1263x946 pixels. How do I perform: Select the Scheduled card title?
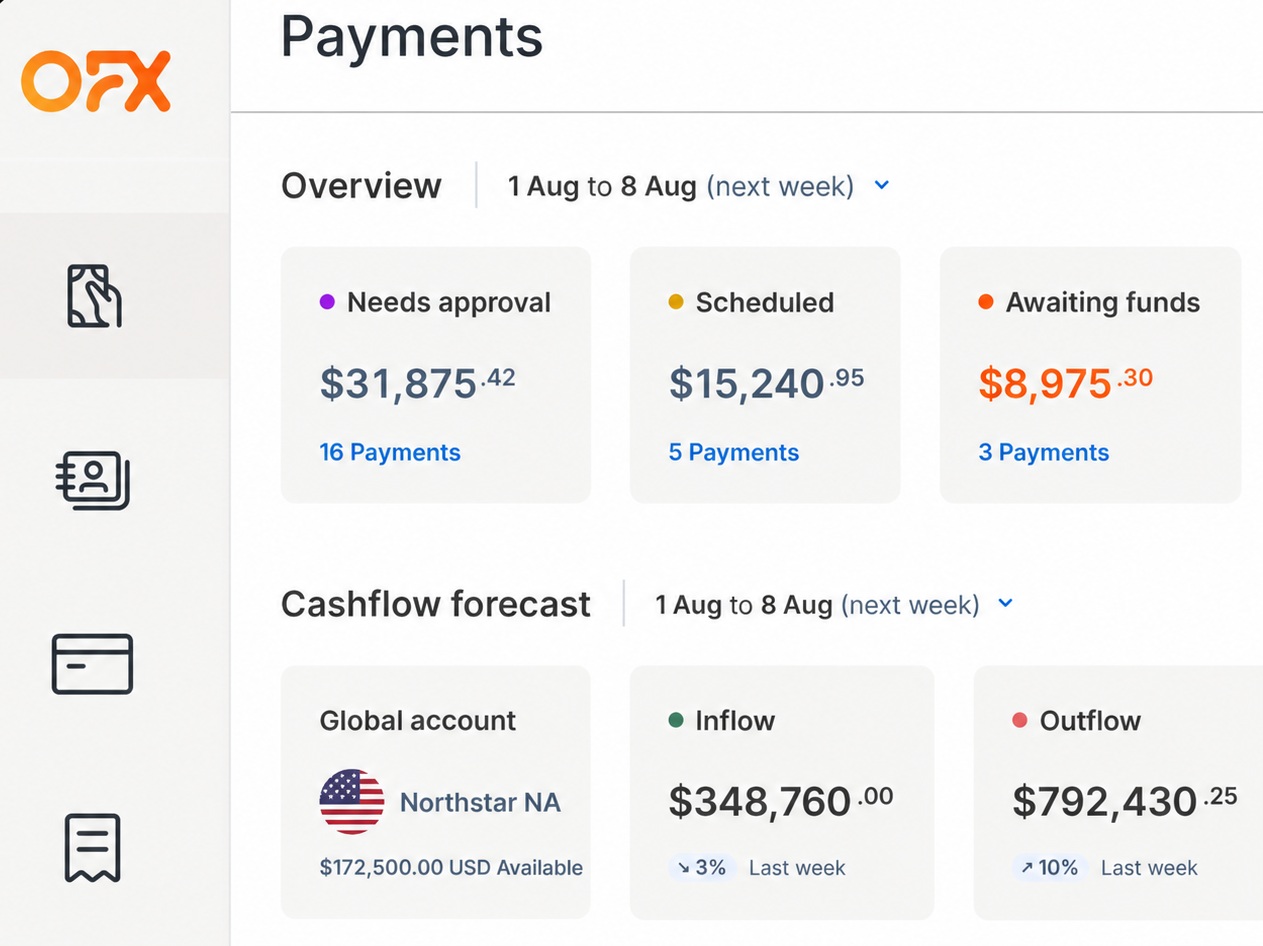765,302
